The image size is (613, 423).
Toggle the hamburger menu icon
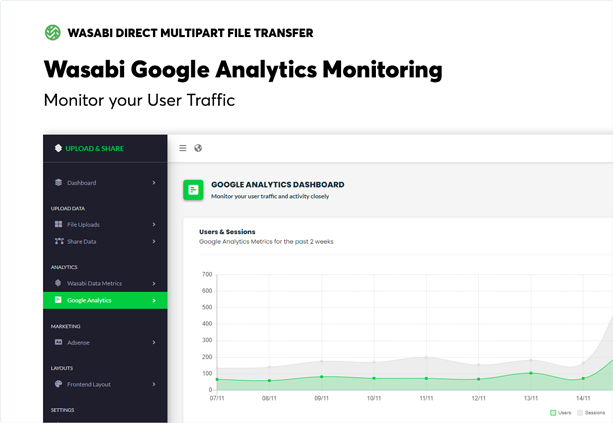[x=183, y=148]
